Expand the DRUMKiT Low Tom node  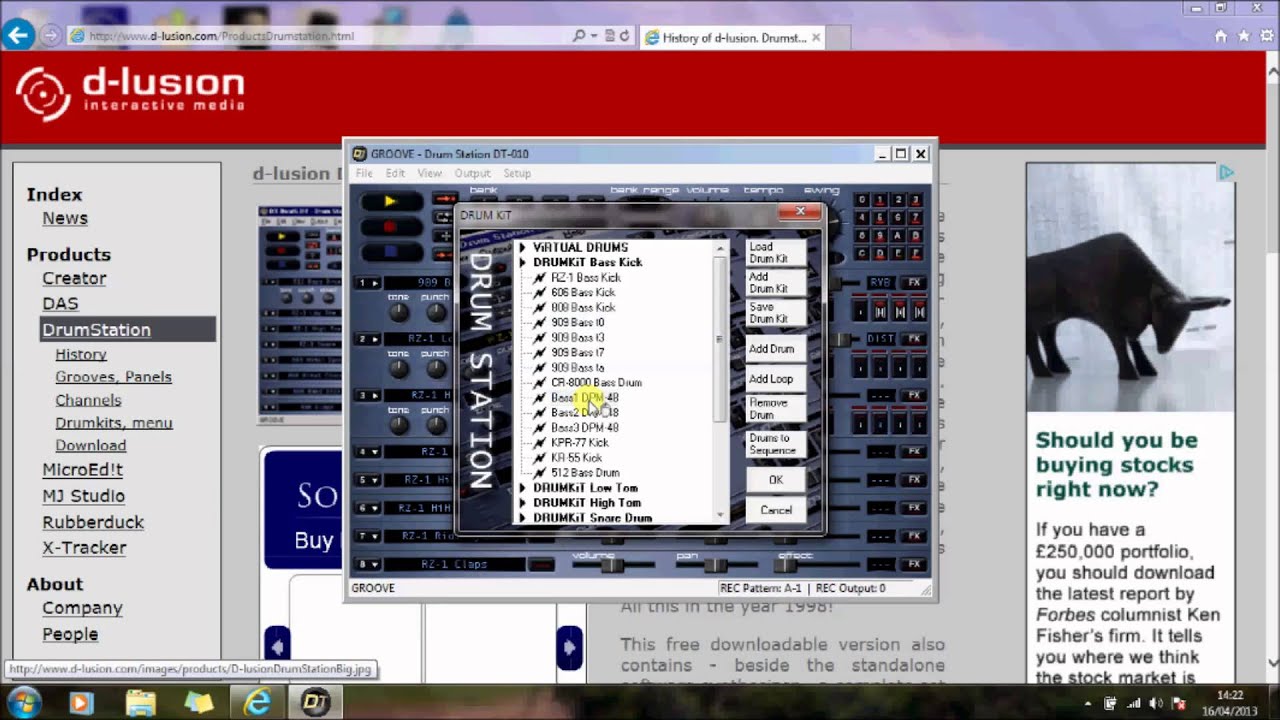coord(522,488)
